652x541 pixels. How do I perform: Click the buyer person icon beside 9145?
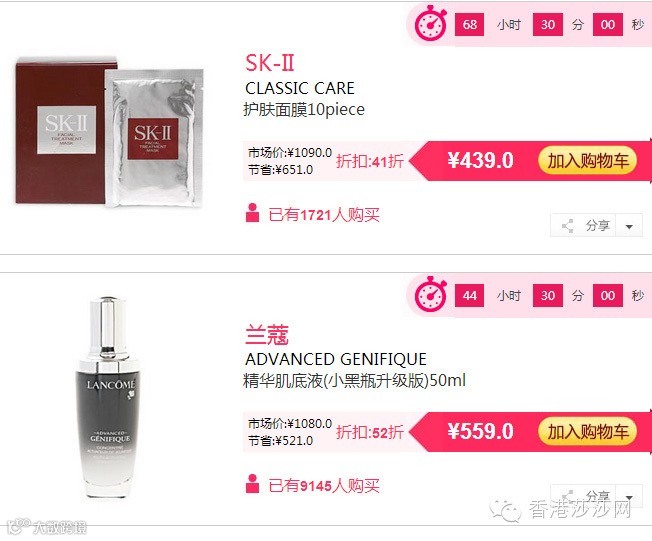click(x=252, y=484)
